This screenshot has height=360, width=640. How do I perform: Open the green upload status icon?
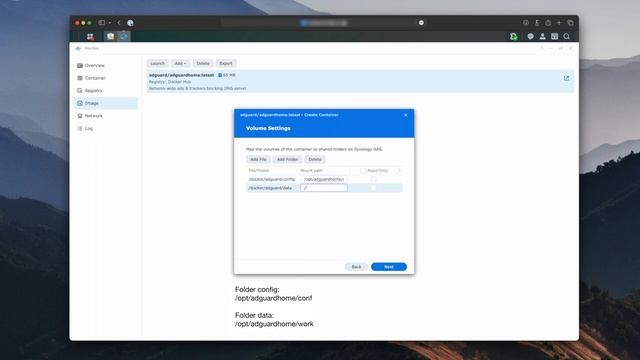point(513,36)
